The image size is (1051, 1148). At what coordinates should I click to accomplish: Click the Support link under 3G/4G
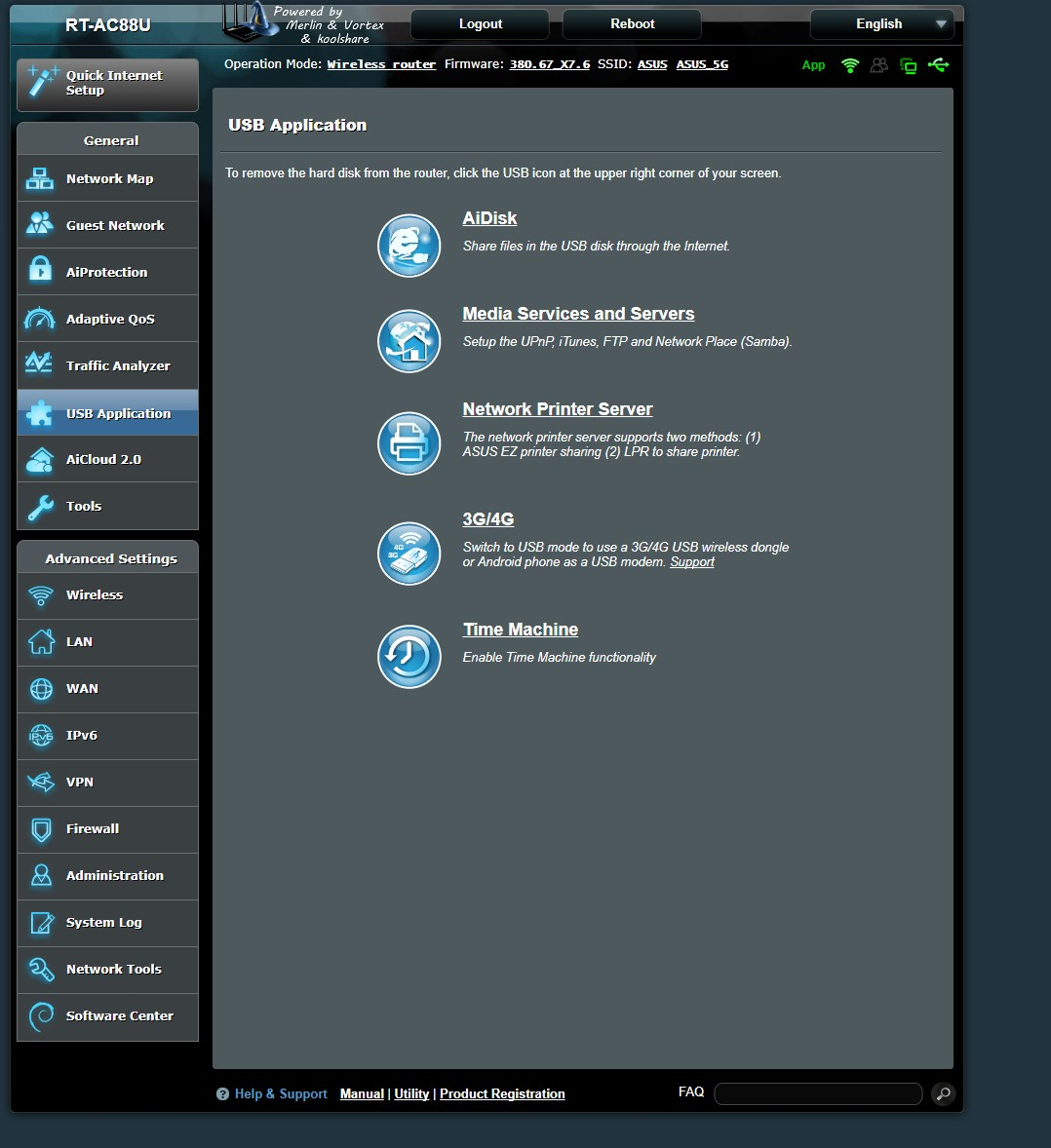[692, 562]
